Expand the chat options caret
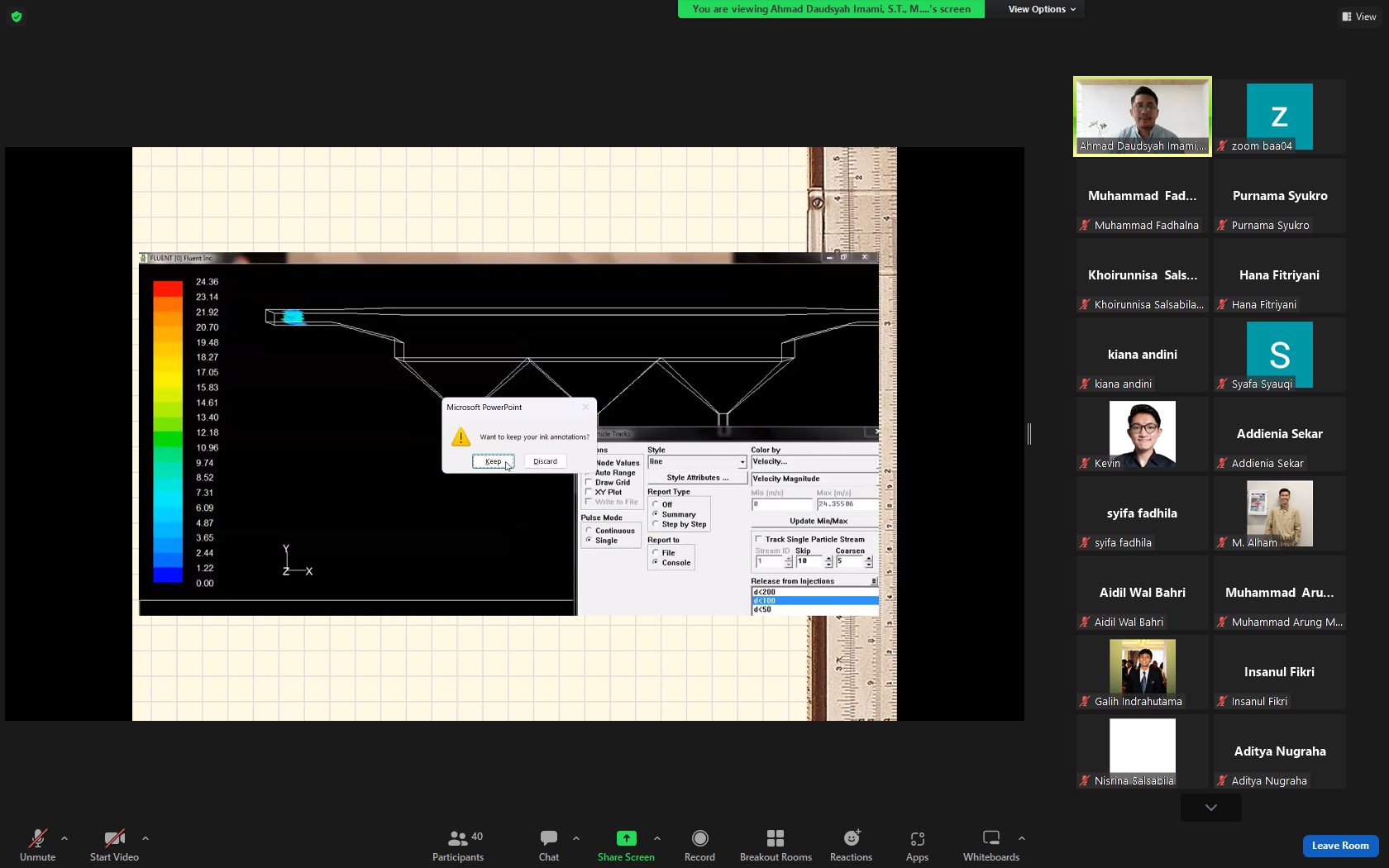1389x868 pixels. coord(576,838)
